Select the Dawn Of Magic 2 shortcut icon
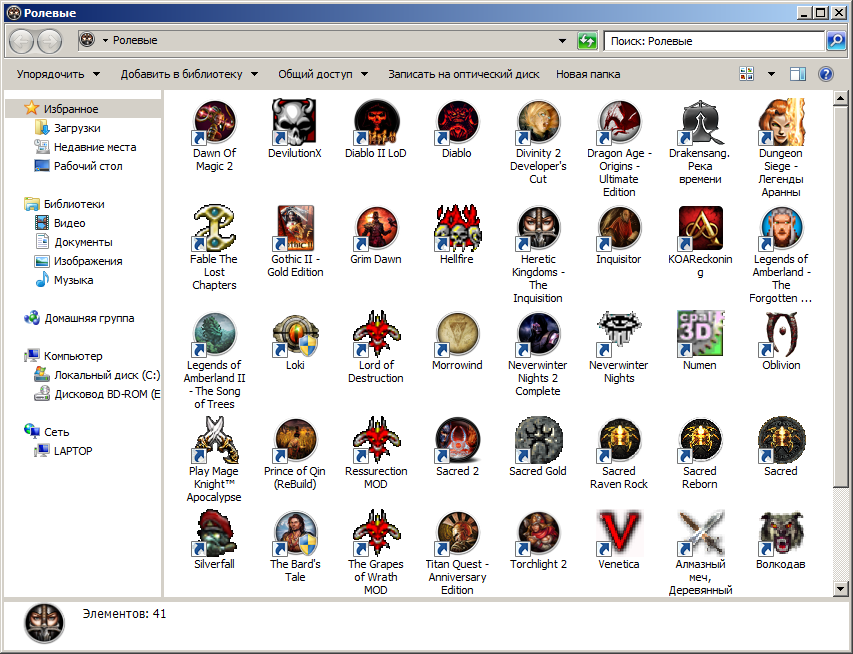 214,122
